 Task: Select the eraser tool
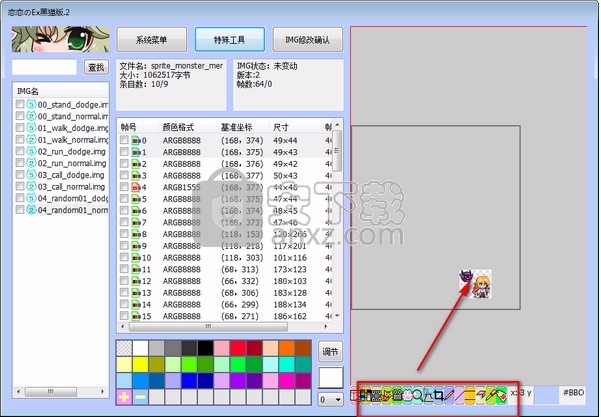[x=481, y=395]
